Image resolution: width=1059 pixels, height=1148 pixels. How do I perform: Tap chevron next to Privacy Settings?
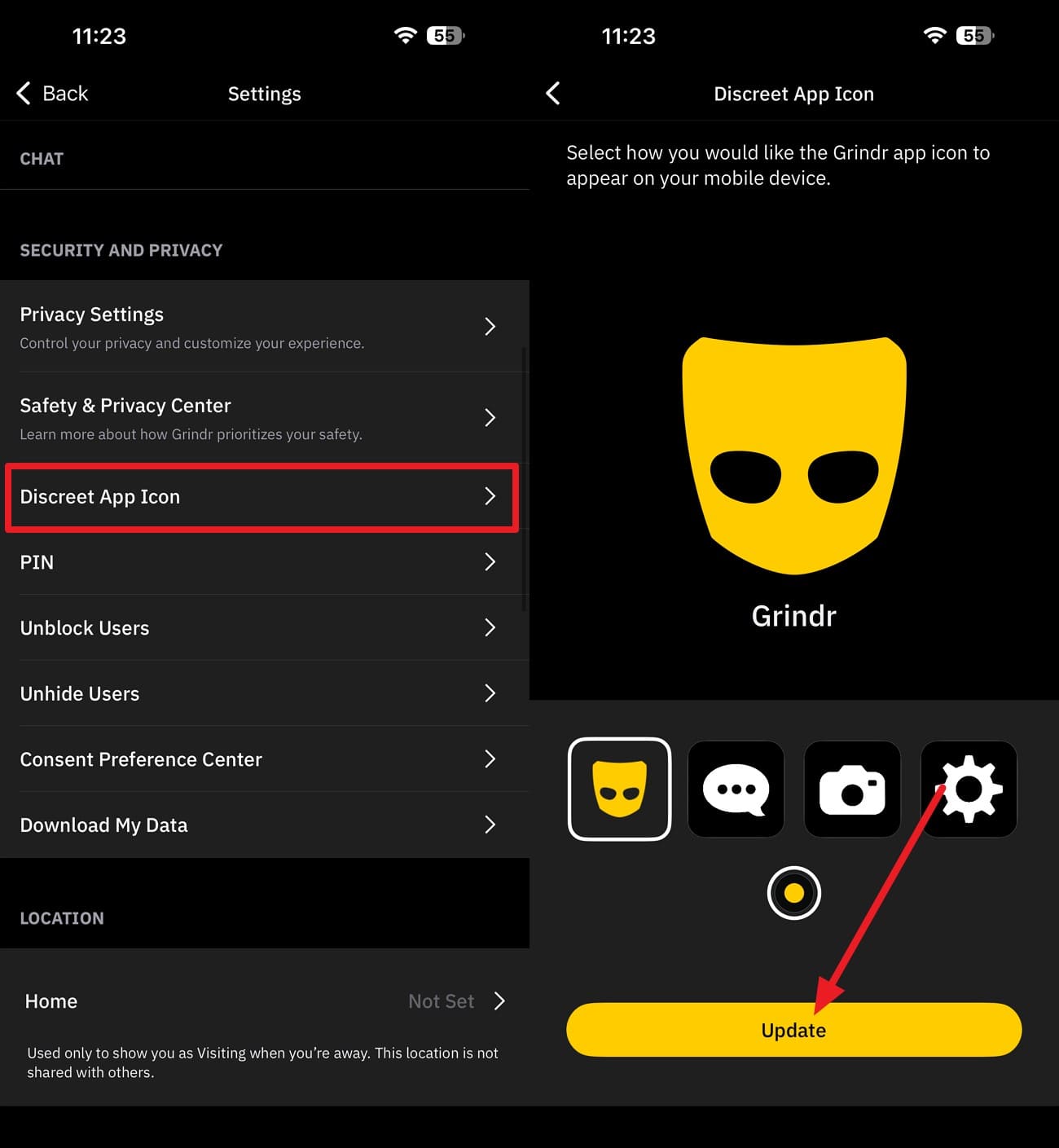[490, 327]
